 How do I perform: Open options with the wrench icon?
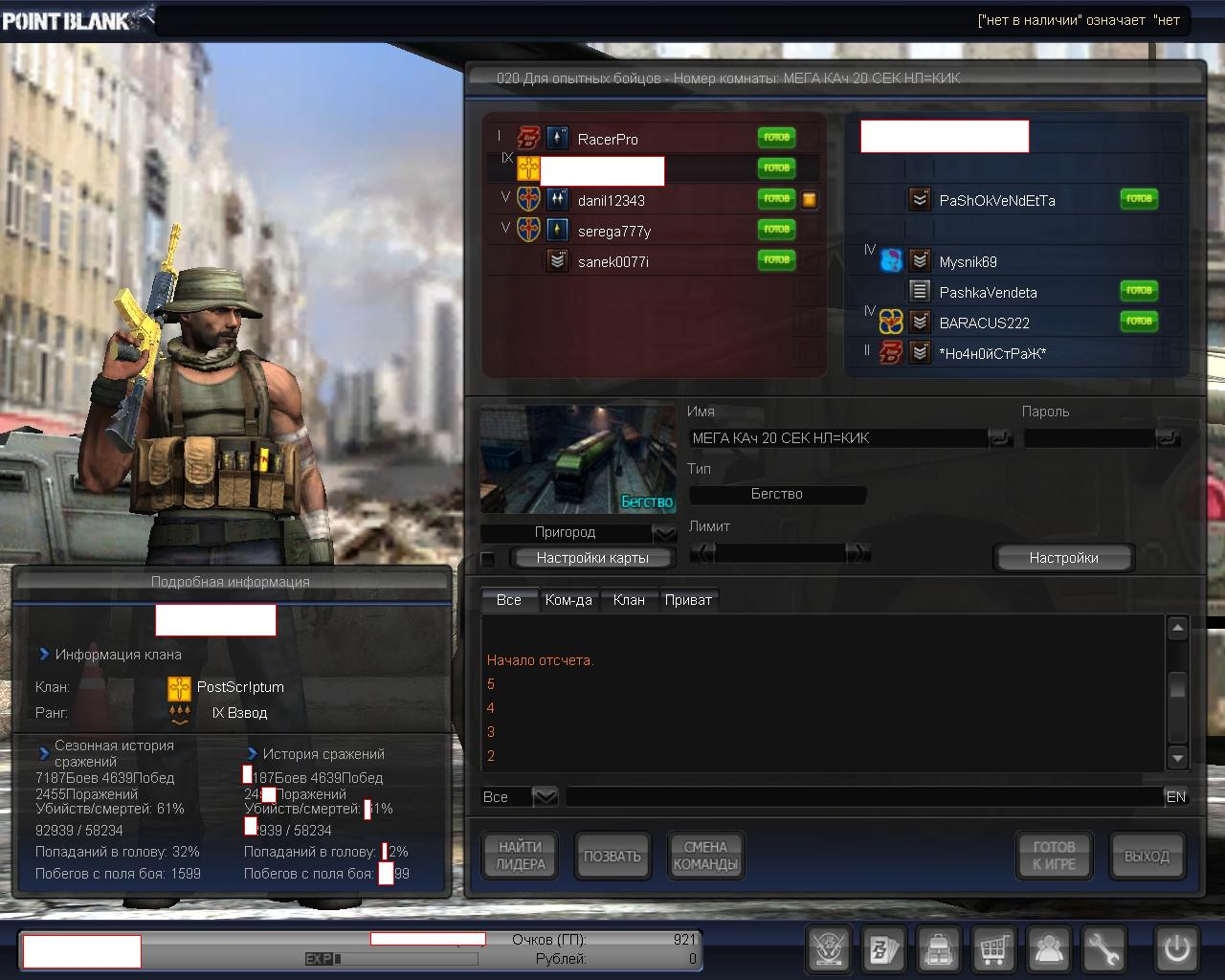(1104, 949)
